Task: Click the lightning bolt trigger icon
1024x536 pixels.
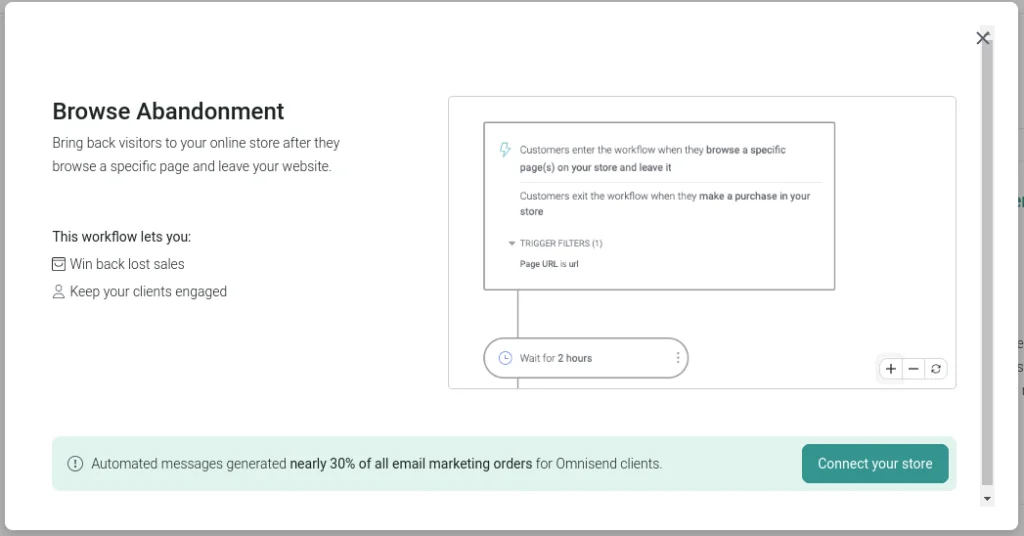Action: [x=505, y=150]
